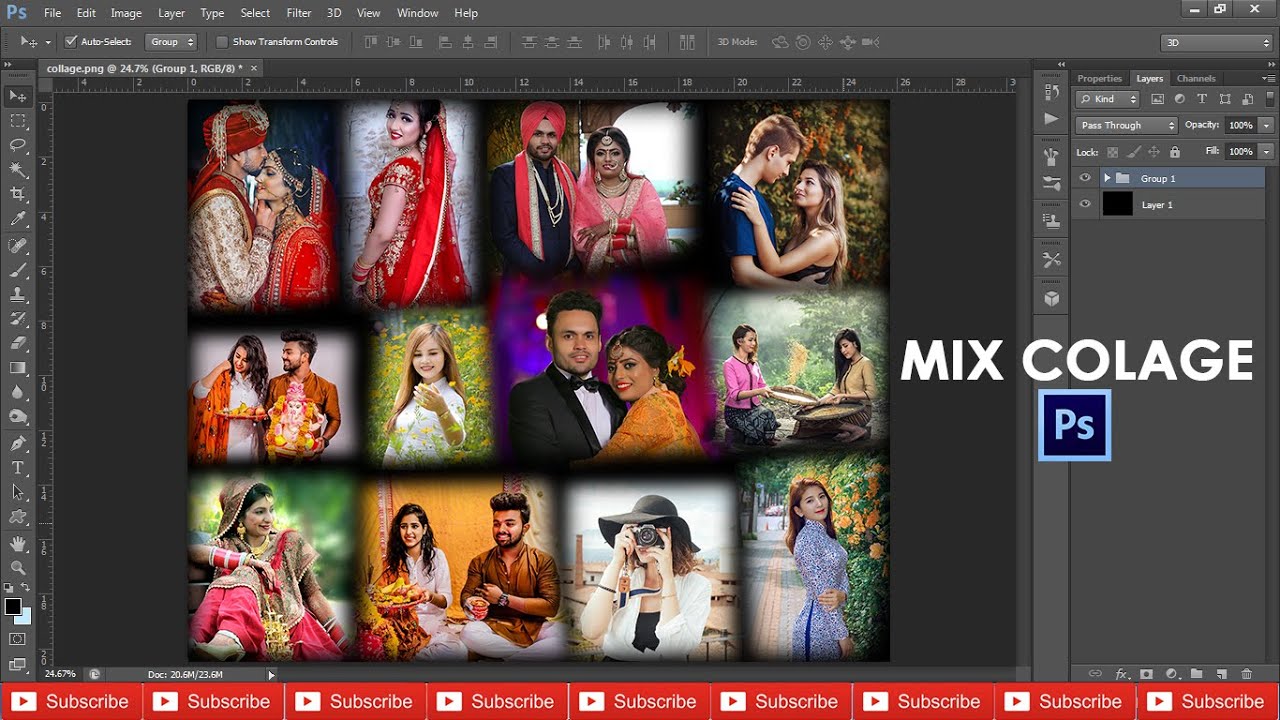Select the Blur tool

(18, 392)
